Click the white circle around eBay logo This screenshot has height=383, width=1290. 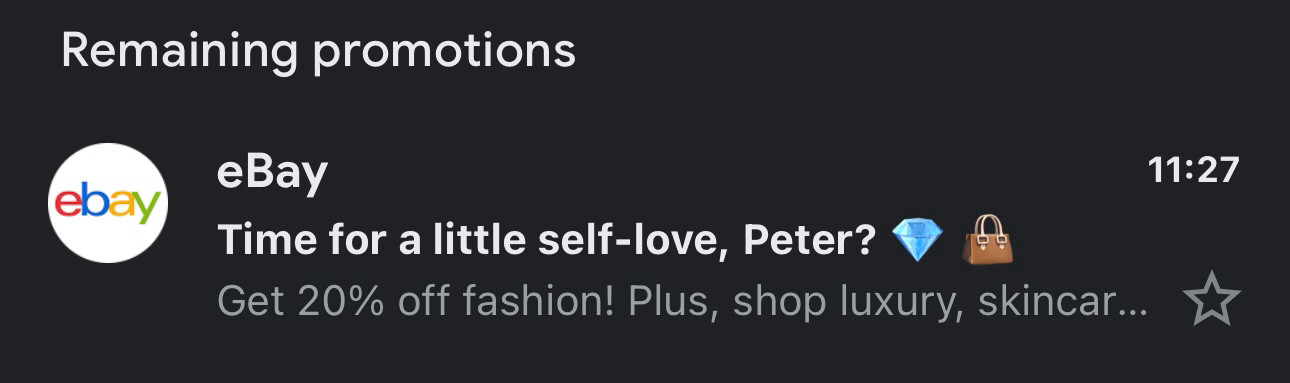pyautogui.click(x=108, y=204)
